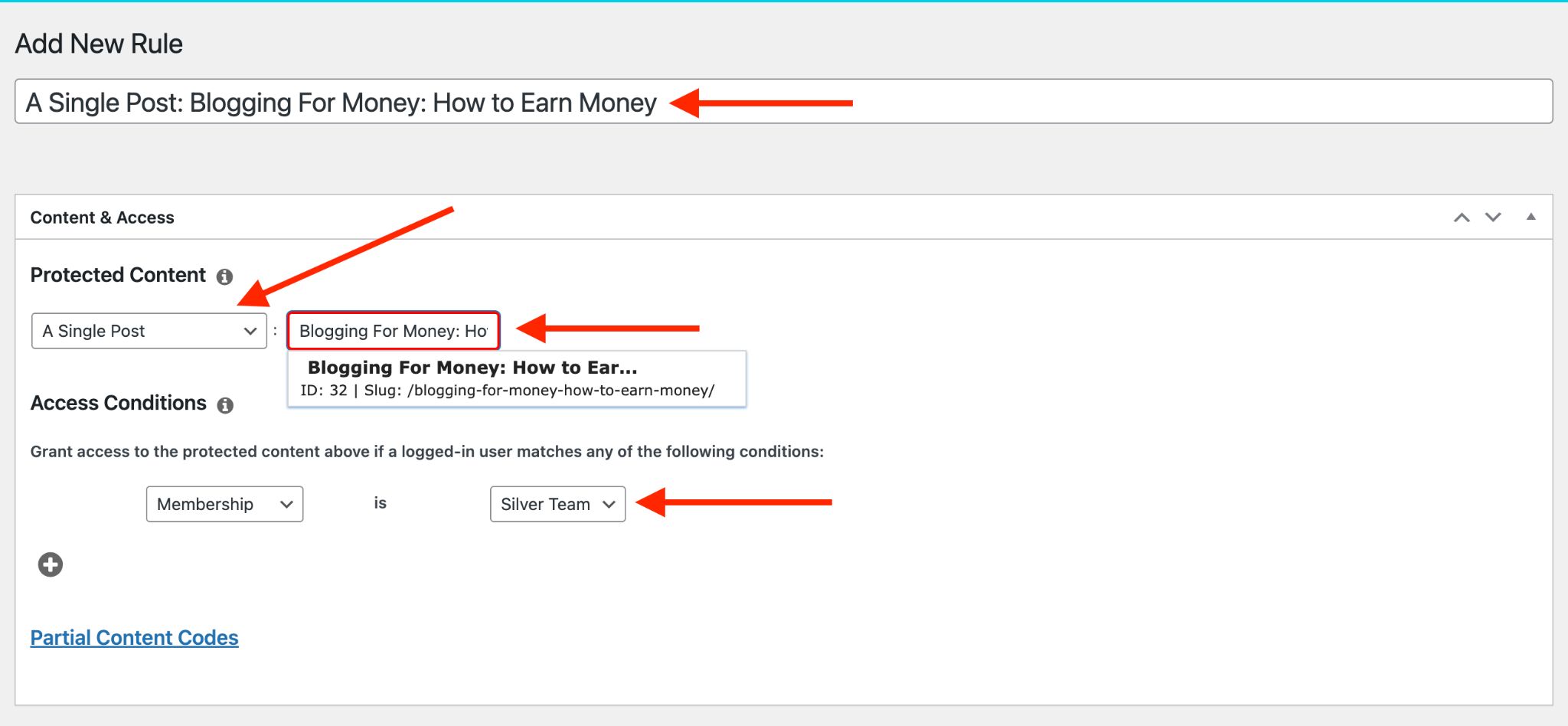Collapse the Content & Access panel
Viewport: 1568px width, 726px height.
pyautogui.click(x=1531, y=217)
